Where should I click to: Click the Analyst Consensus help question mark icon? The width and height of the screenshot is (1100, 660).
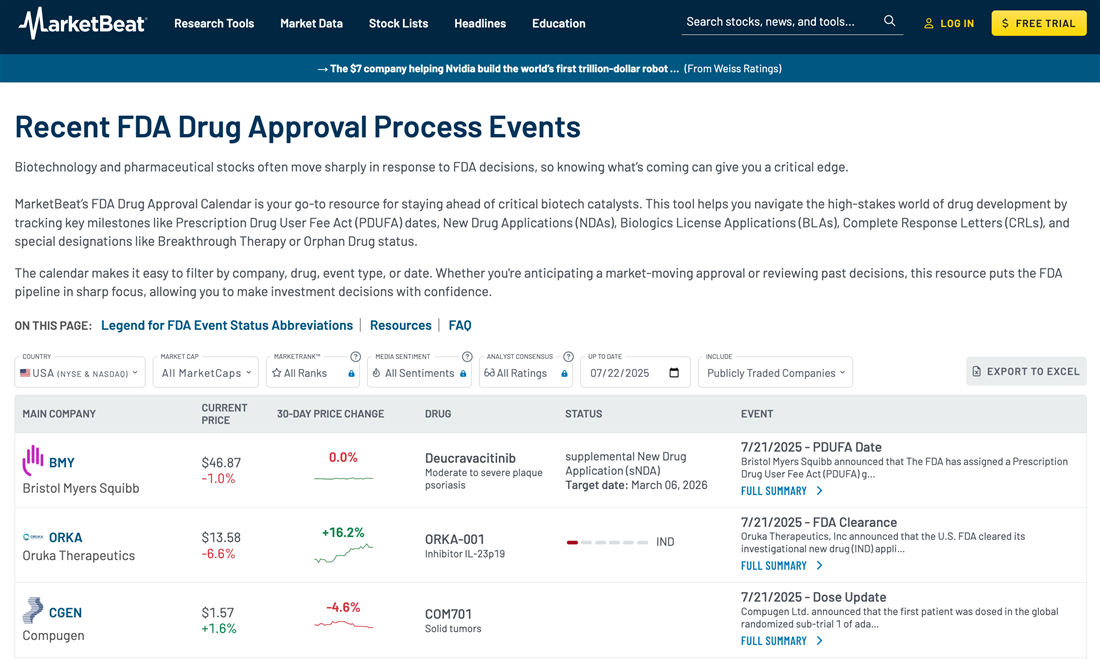pyautogui.click(x=568, y=357)
